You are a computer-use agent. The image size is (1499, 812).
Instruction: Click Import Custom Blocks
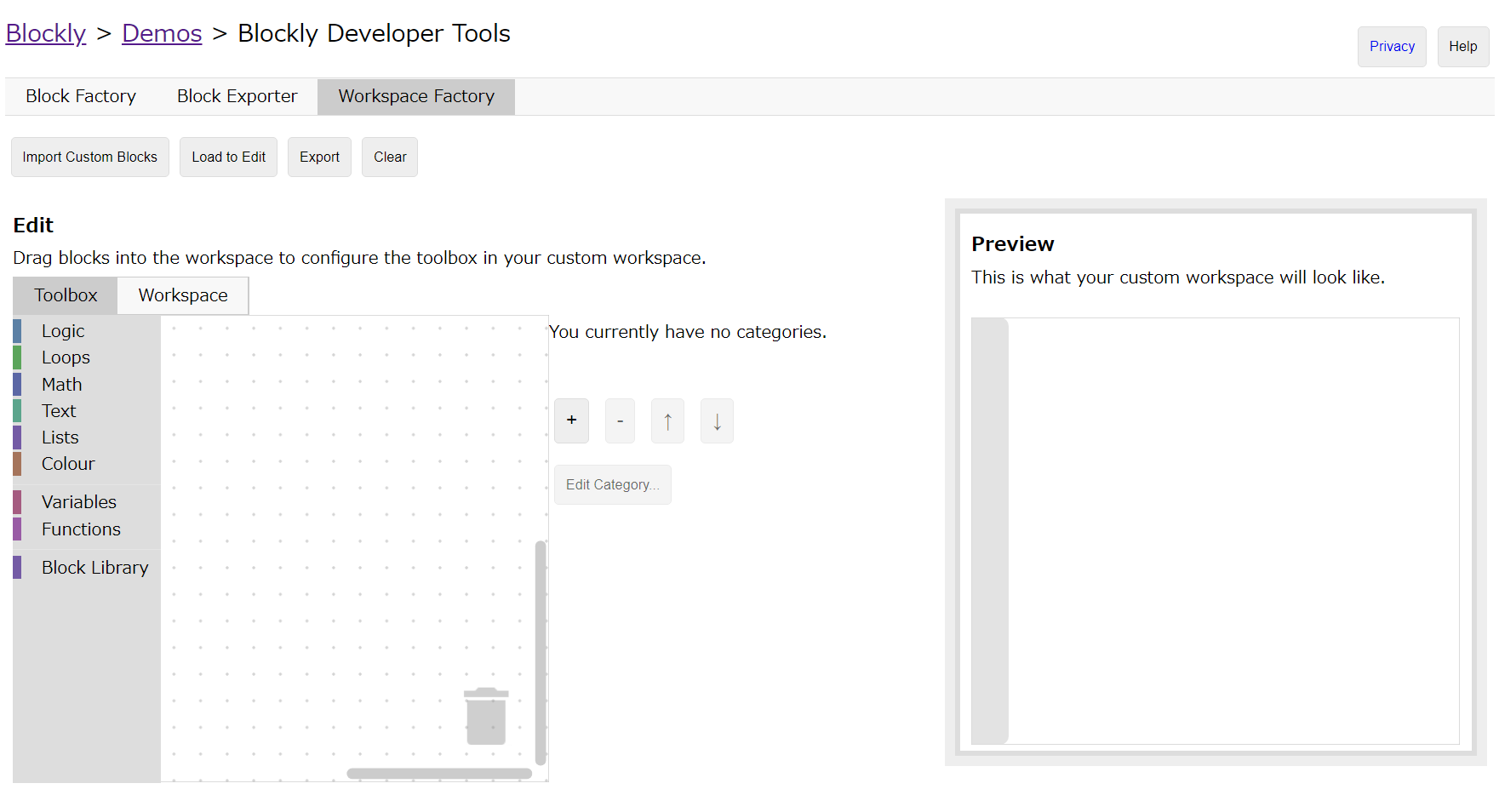point(89,157)
